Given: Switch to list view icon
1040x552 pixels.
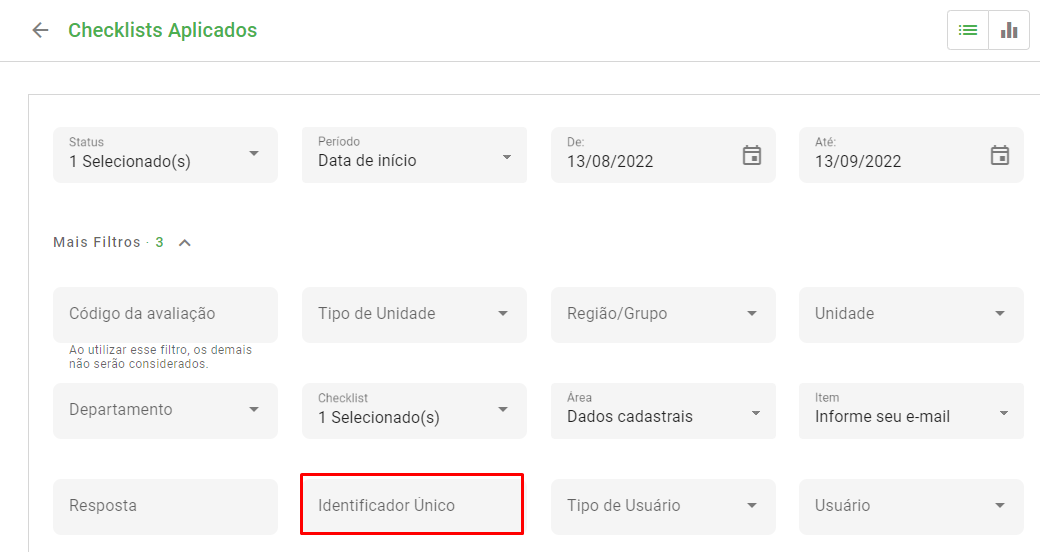Looking at the screenshot, I should coord(968,30).
